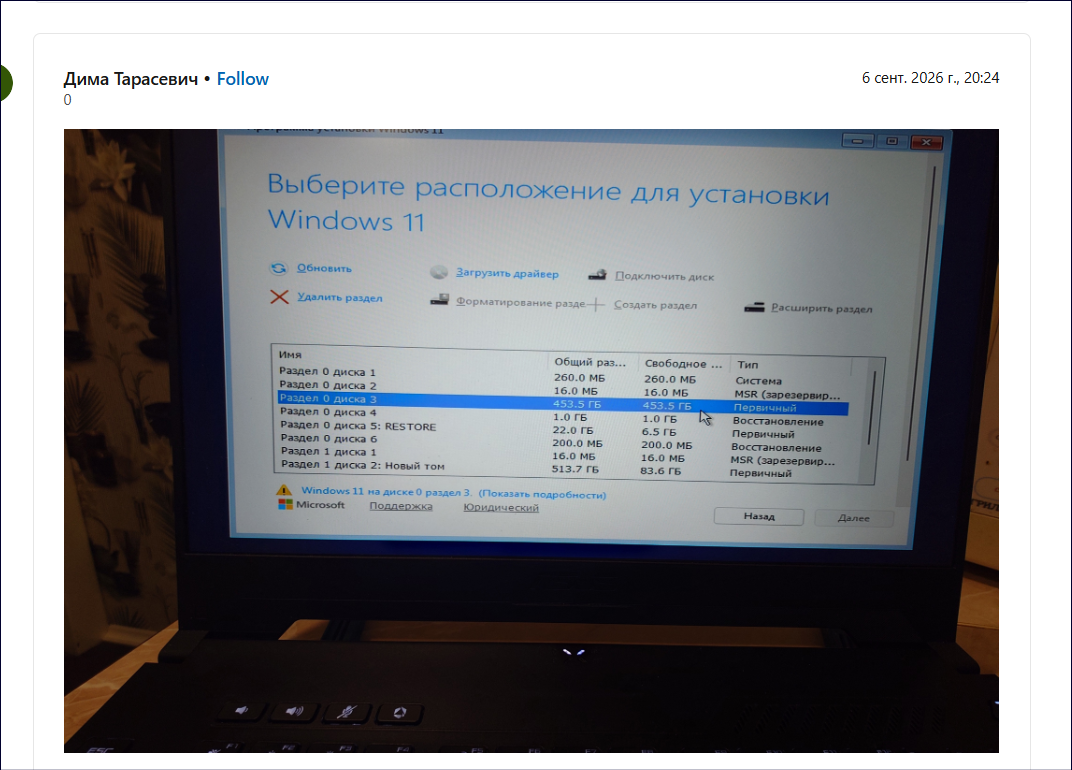
Task: Click the Расширить раздел label
Action: point(822,308)
